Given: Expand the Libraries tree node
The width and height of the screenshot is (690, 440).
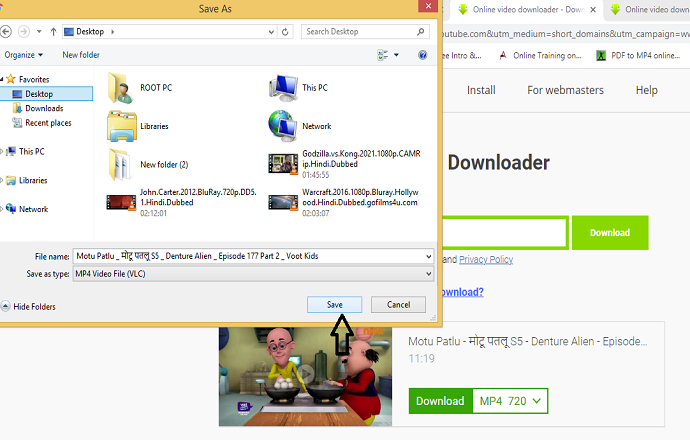Looking at the screenshot, I should coord(1,180).
